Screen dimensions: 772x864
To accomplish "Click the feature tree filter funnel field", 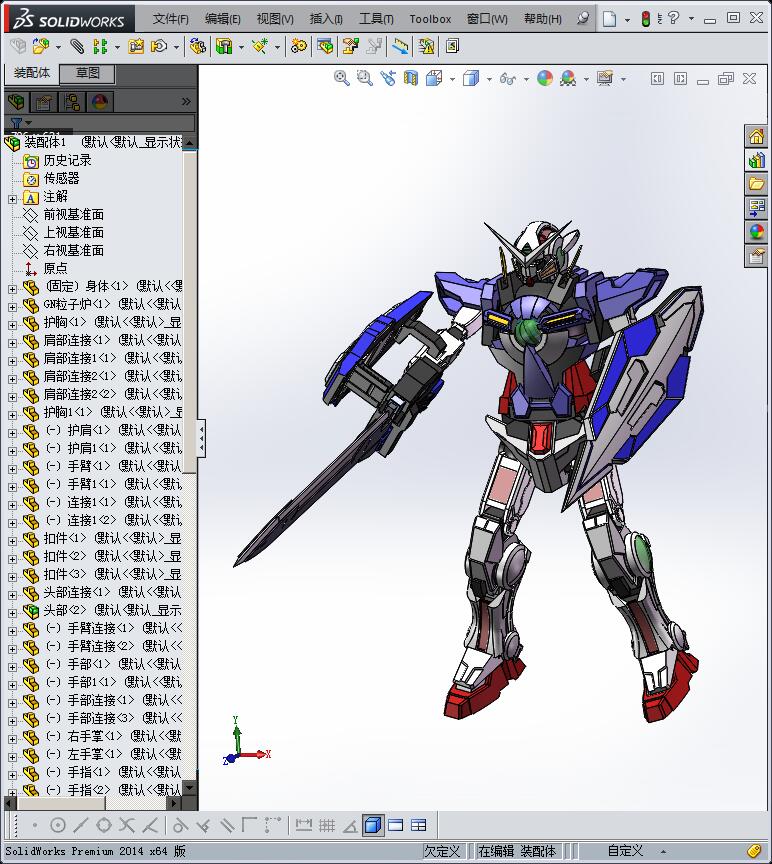I will pyautogui.click(x=100, y=122).
